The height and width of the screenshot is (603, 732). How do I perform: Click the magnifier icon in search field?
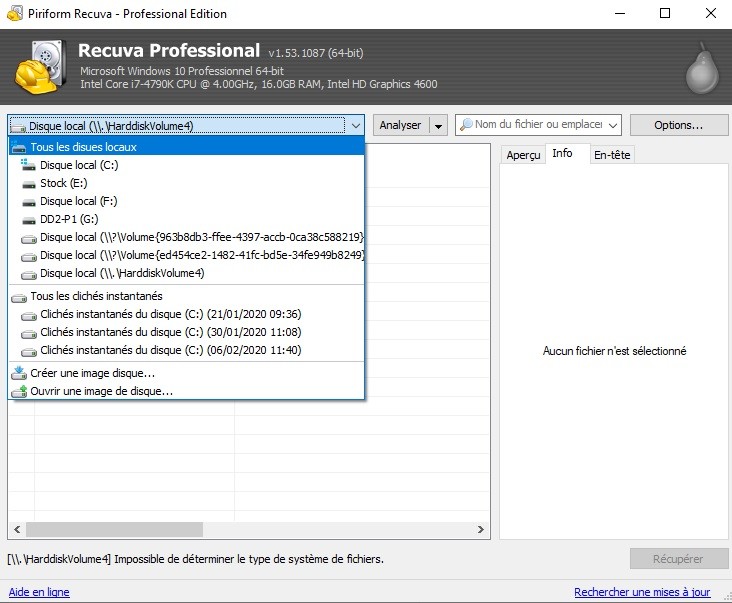pos(465,125)
